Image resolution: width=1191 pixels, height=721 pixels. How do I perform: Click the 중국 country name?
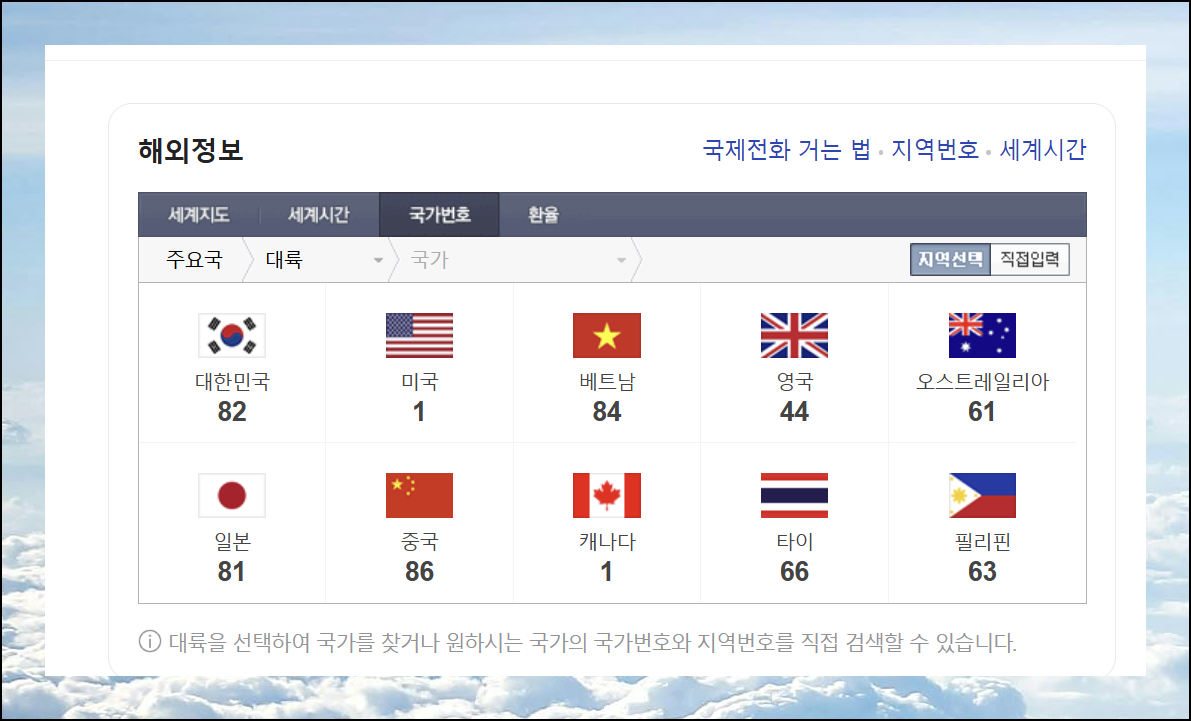point(419,542)
